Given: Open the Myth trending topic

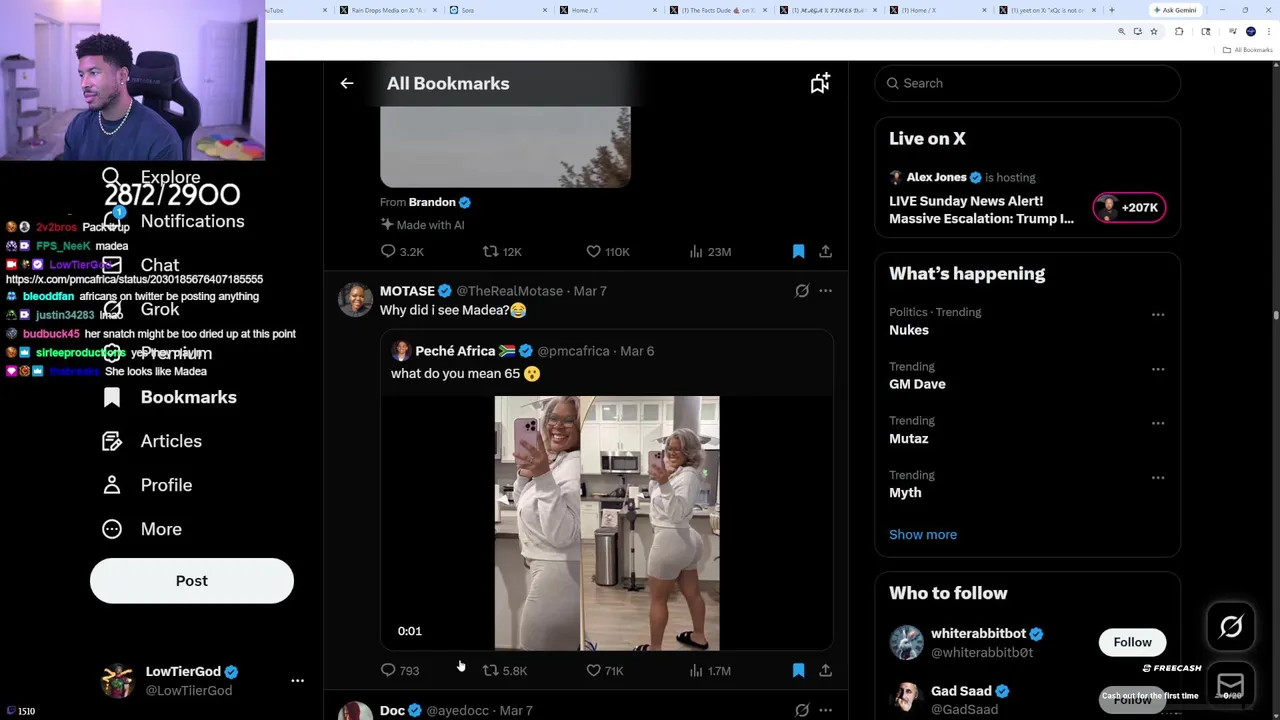Looking at the screenshot, I should 905,492.
